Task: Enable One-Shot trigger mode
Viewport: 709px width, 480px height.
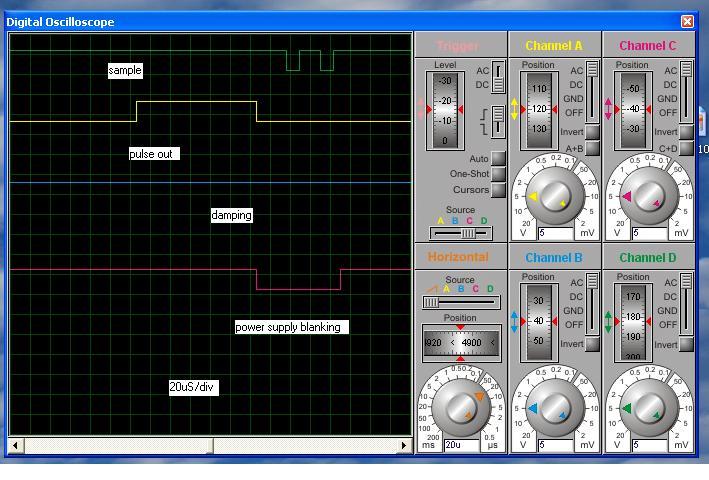Action: coord(498,174)
